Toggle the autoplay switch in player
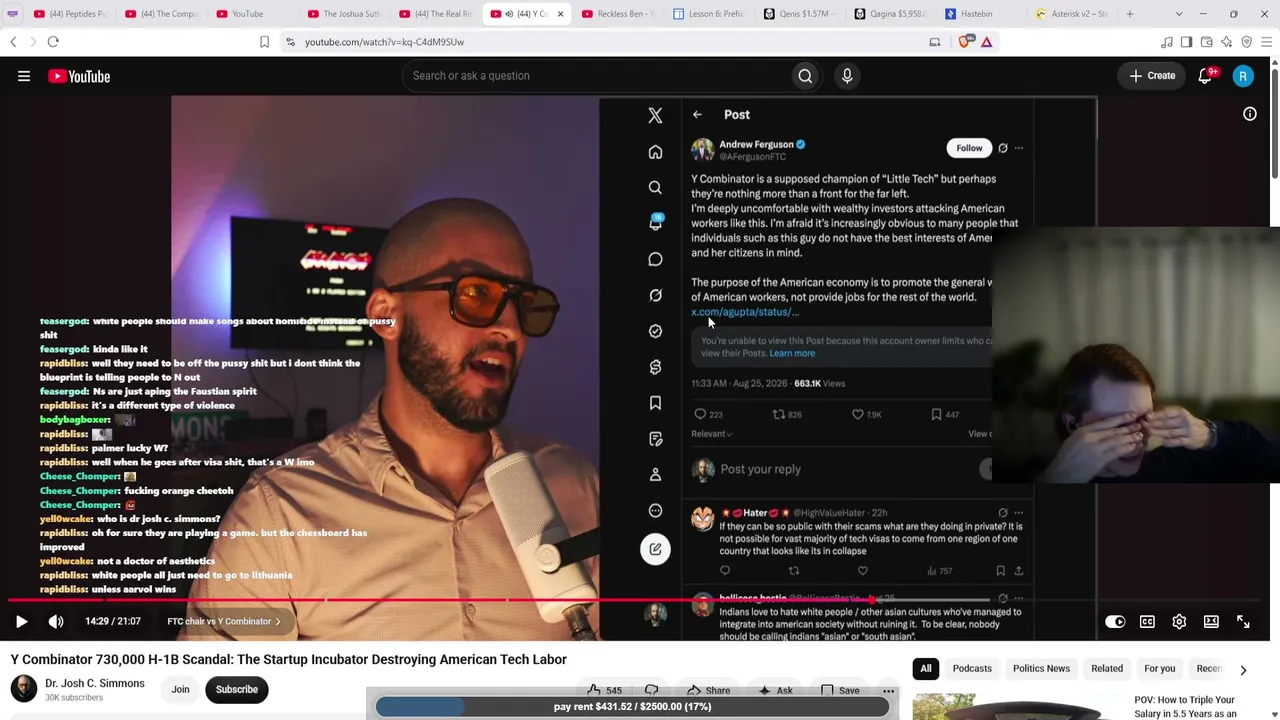Viewport: 1280px width, 720px height. pyautogui.click(x=1115, y=622)
